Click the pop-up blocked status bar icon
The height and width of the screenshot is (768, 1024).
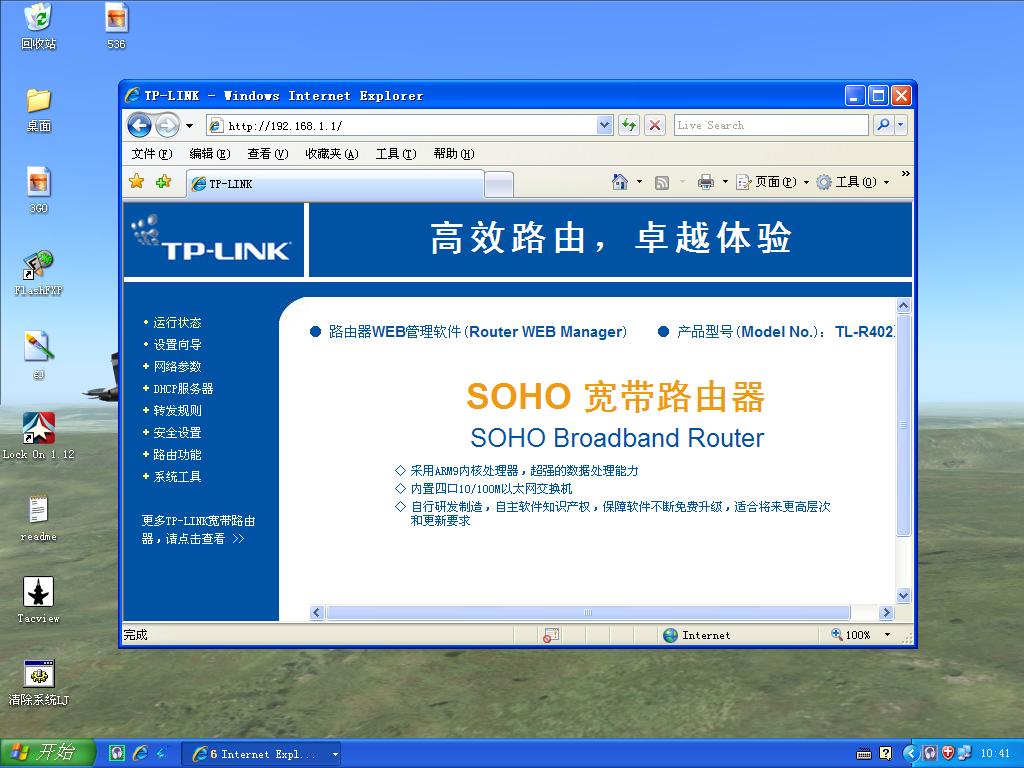point(551,635)
